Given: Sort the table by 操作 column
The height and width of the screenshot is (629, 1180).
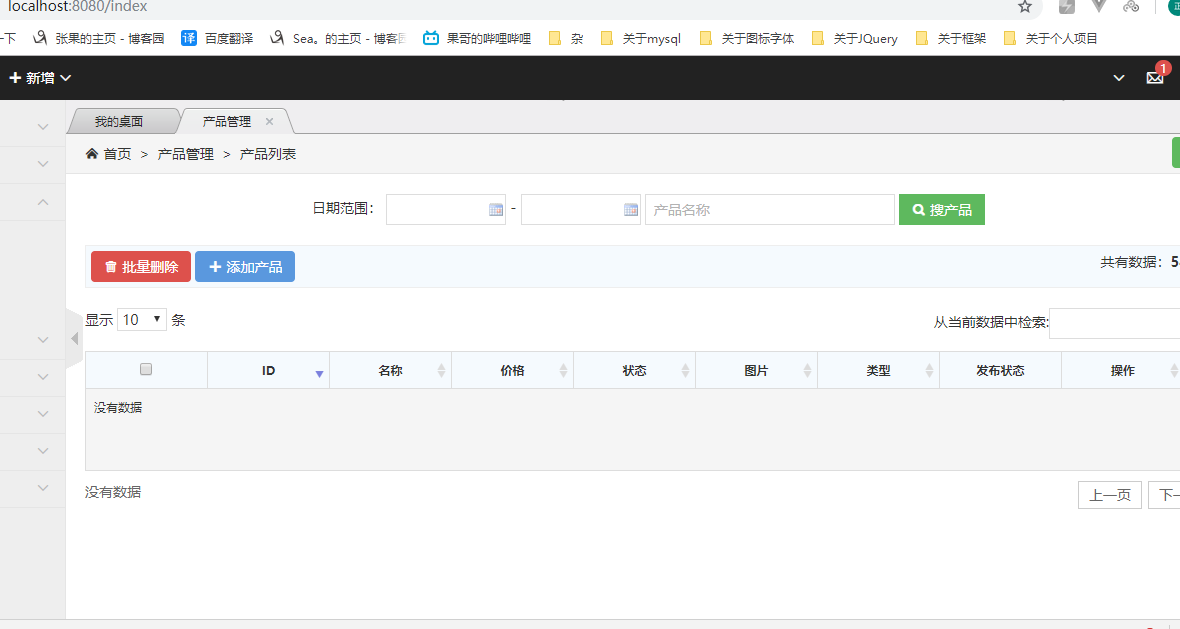Looking at the screenshot, I should 1121,370.
